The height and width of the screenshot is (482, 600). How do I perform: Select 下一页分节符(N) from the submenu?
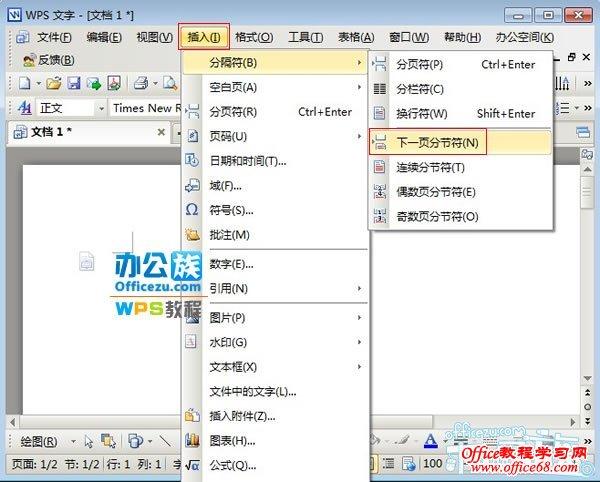pyautogui.click(x=437, y=143)
